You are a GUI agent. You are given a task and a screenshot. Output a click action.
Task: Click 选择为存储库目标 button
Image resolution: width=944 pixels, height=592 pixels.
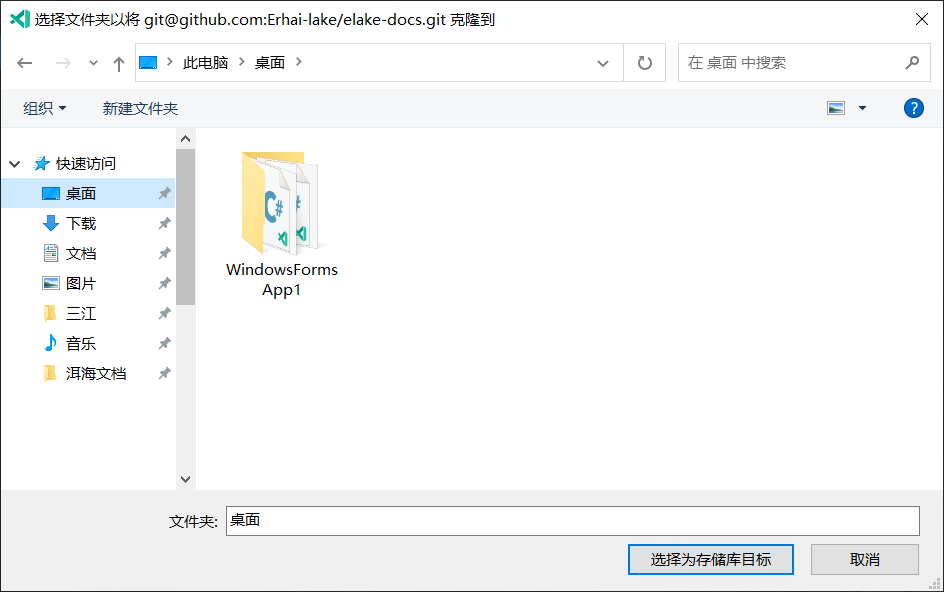pos(711,560)
